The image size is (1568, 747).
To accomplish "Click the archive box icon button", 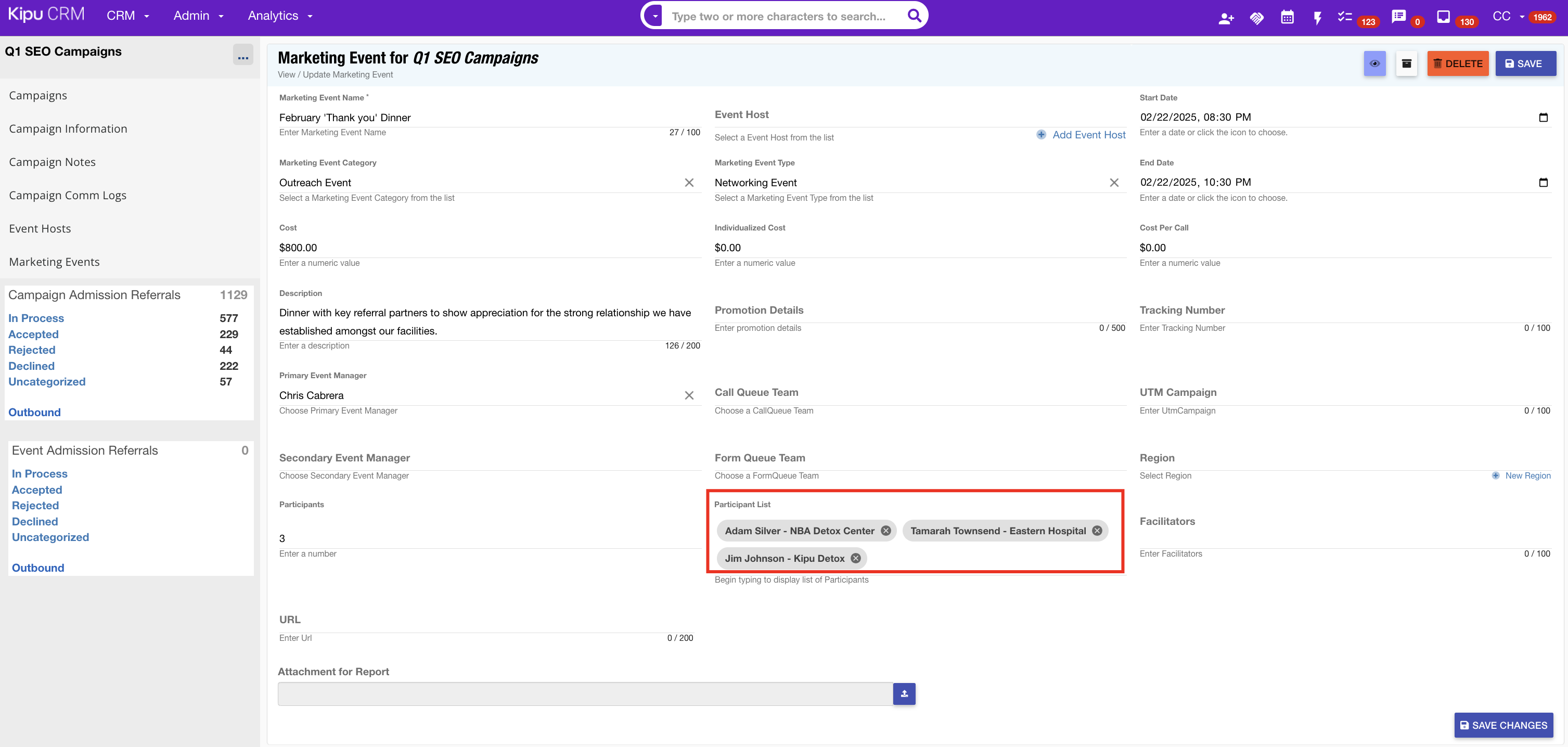I will [1406, 63].
